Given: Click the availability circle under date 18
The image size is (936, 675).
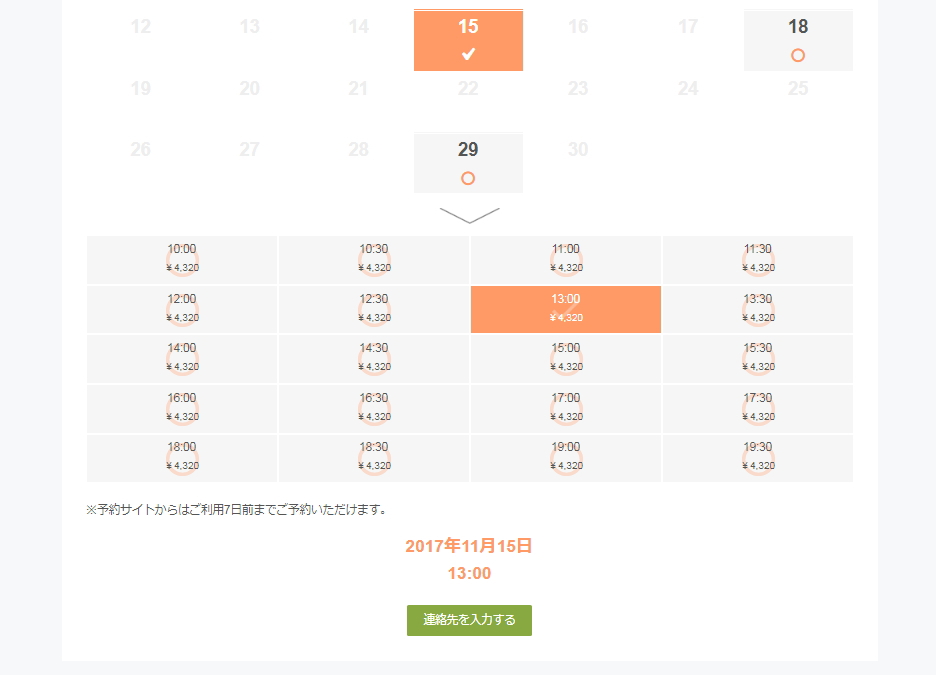Looking at the screenshot, I should [x=797, y=55].
